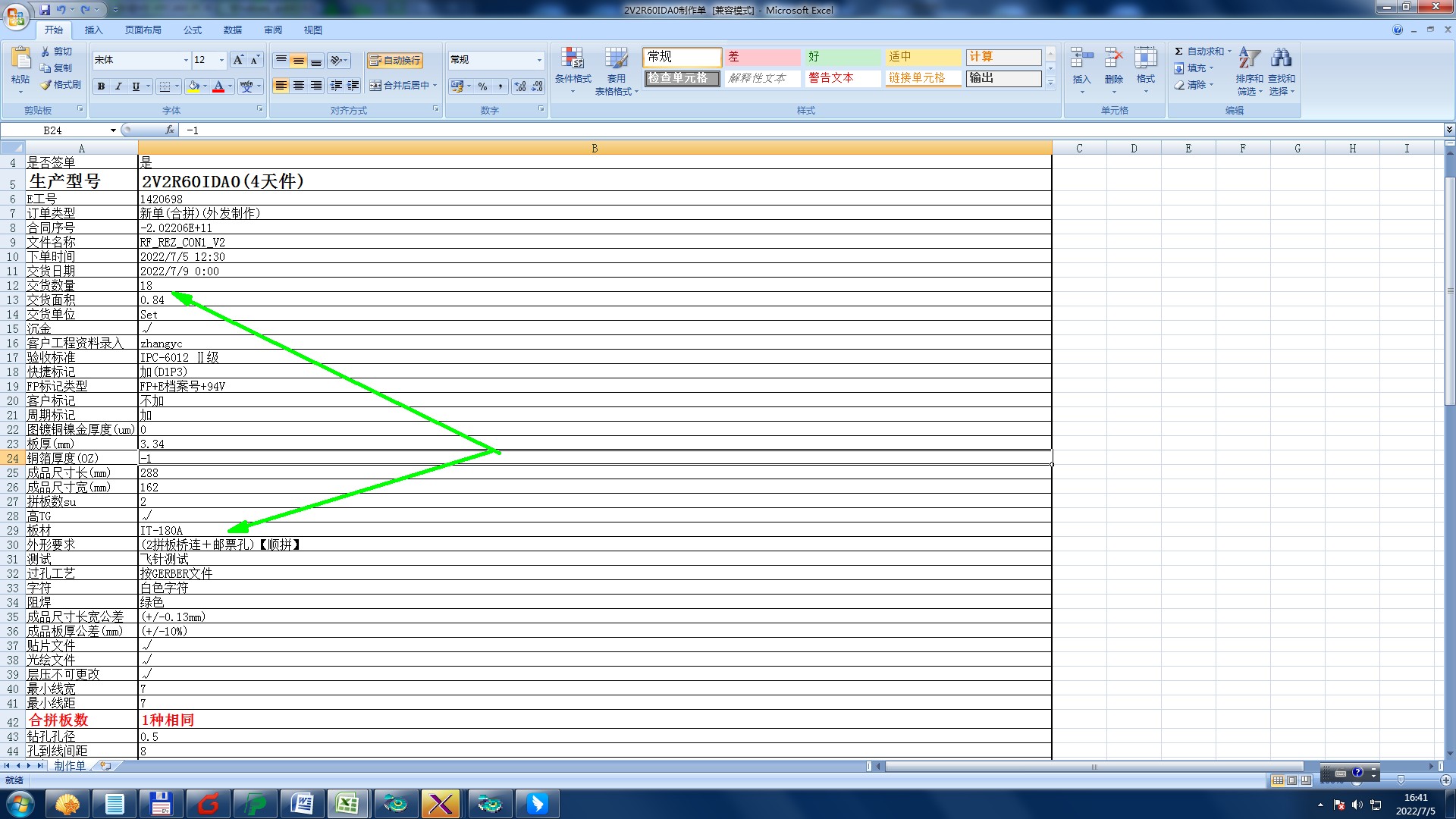1456x819 pixels.
Task: Click the Conditional Formatting (条件格式) icon
Action: point(573,59)
